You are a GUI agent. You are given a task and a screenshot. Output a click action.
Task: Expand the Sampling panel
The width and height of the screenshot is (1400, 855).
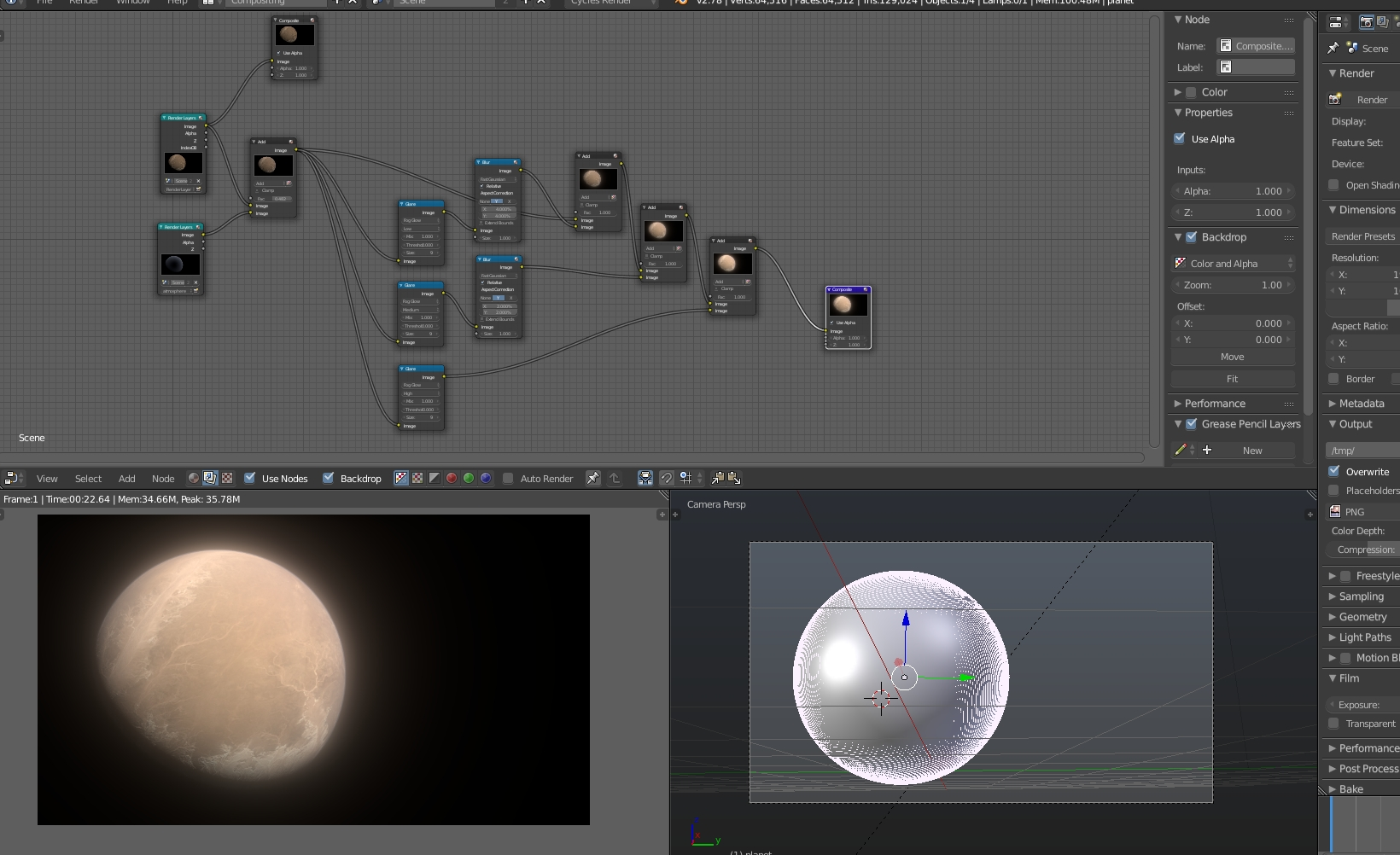(x=1333, y=596)
